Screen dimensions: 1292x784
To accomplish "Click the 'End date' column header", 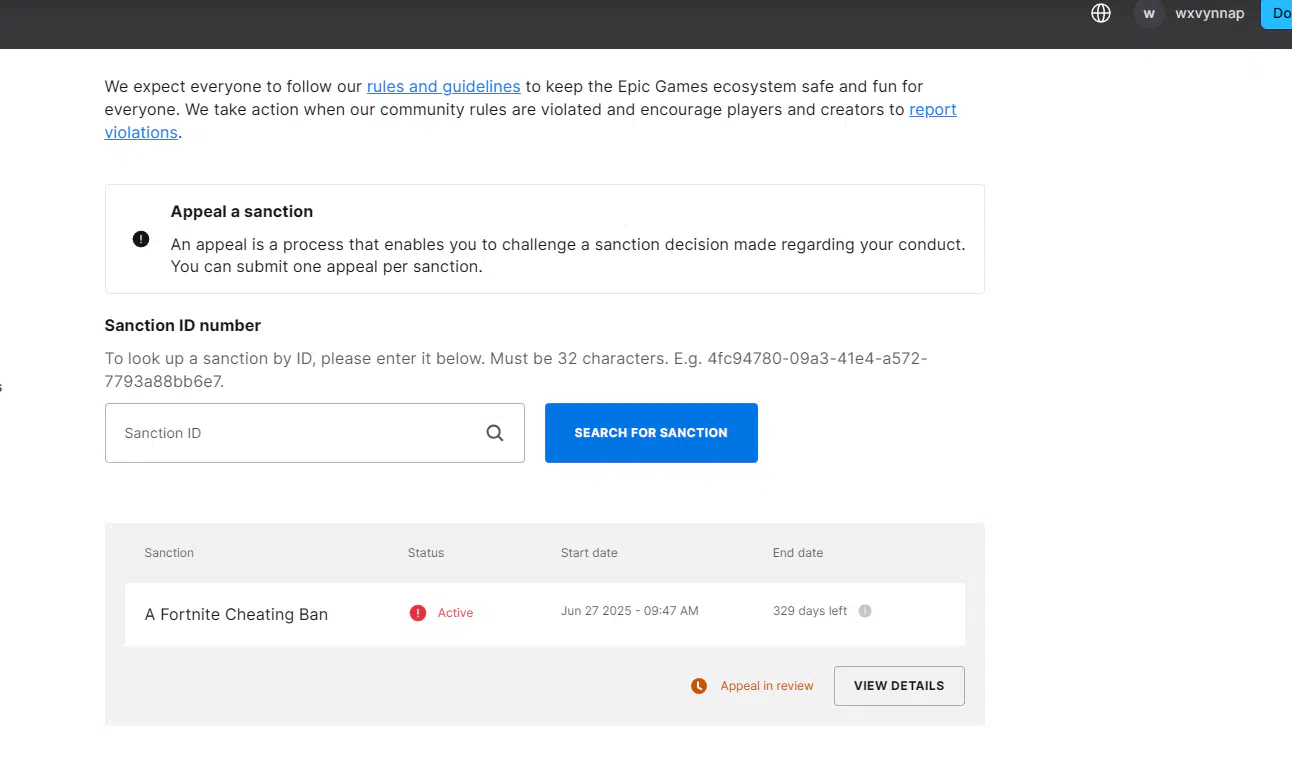I will click(x=798, y=553).
